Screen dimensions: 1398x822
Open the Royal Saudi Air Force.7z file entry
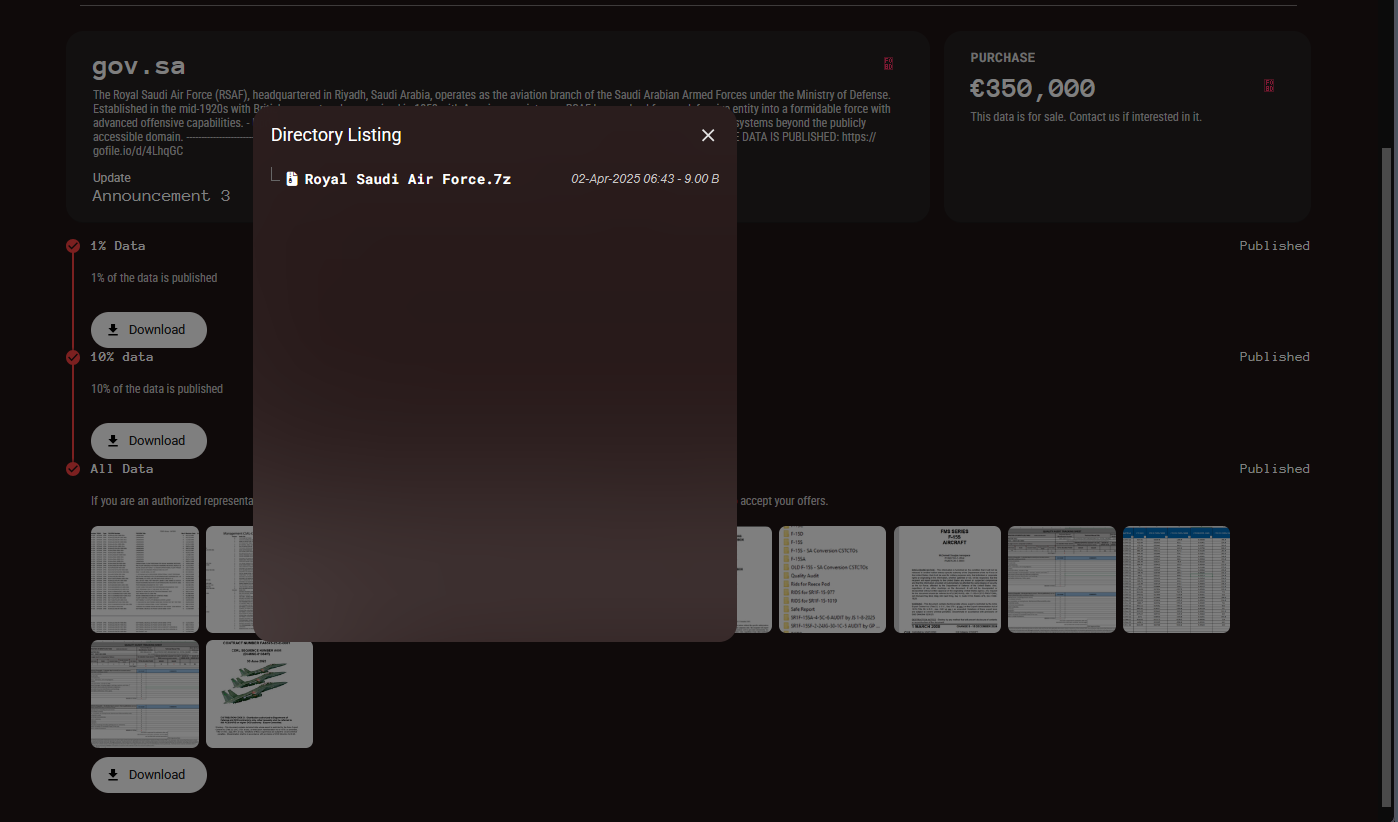tap(406, 178)
